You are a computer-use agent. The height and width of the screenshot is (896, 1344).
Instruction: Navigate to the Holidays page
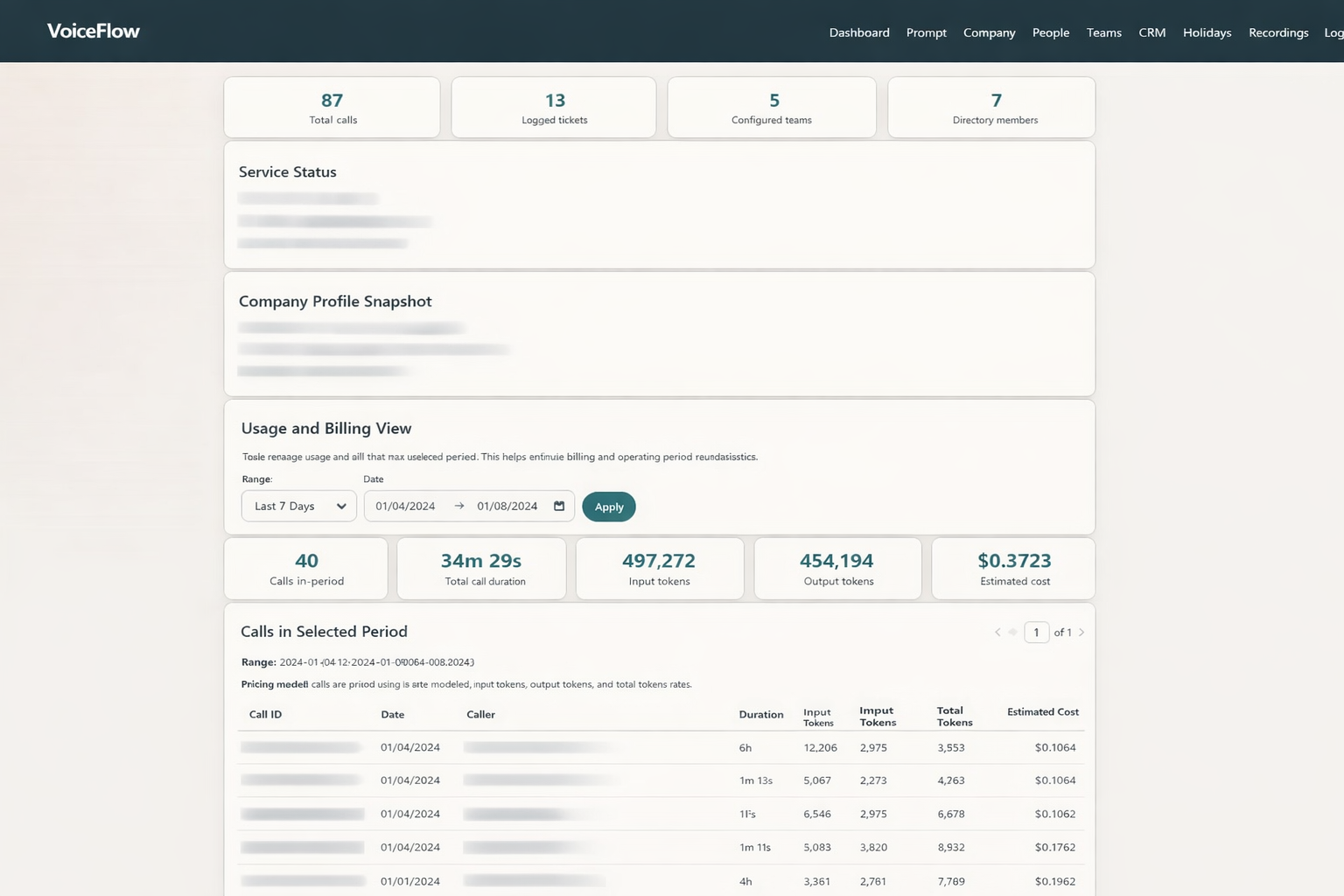(1207, 32)
